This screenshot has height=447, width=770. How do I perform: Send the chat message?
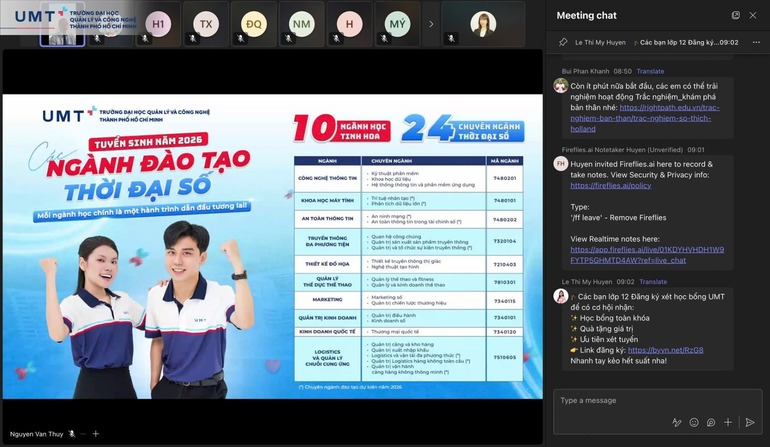[x=750, y=423]
